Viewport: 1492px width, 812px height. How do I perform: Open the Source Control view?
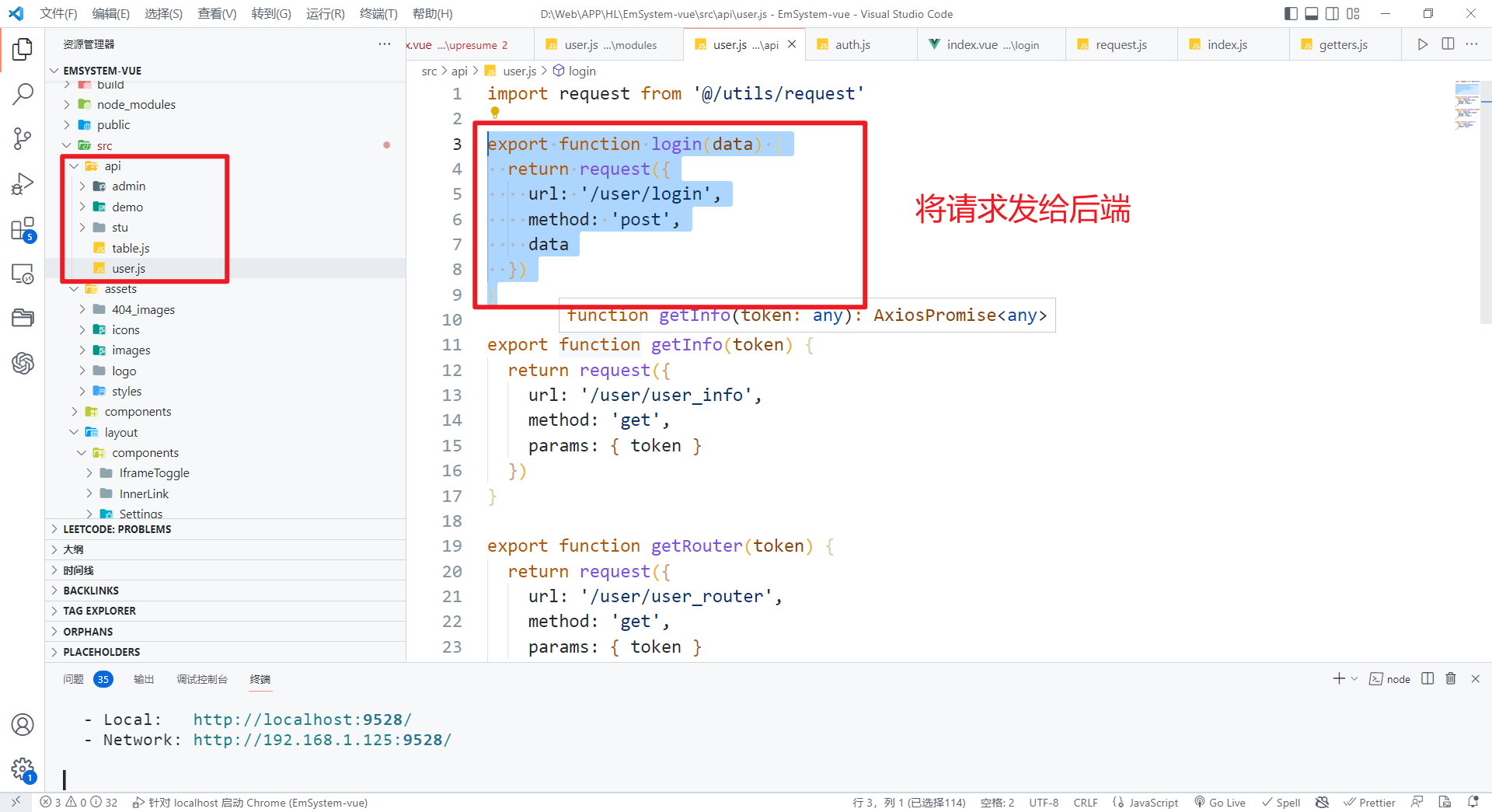pyautogui.click(x=23, y=139)
